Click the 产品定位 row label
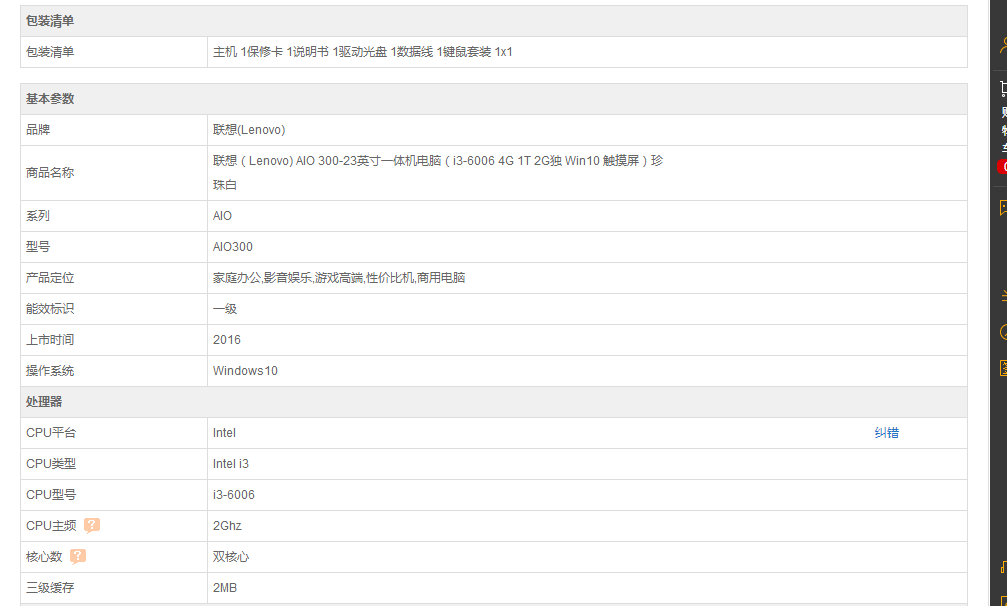Image resolution: width=1007 pixels, height=606 pixels. click(x=49, y=278)
